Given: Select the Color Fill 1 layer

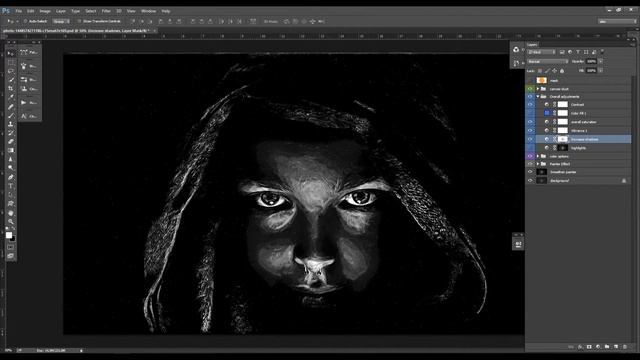Looking at the screenshot, I should 579,113.
